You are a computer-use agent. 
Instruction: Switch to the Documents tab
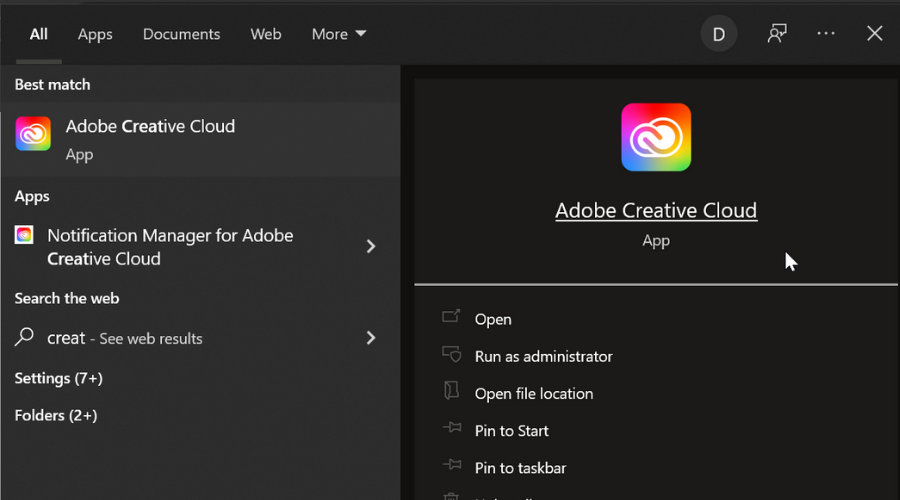[181, 34]
